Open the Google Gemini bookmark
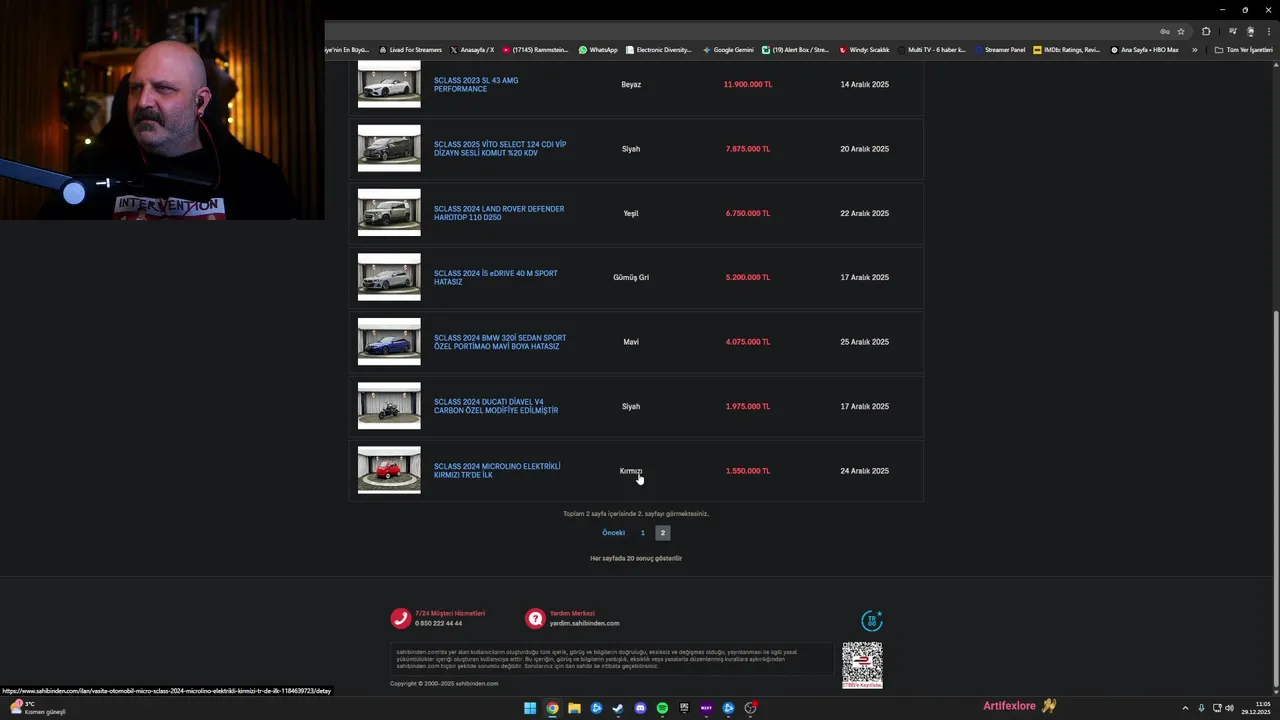Viewport: 1280px width, 720px height. point(728,50)
